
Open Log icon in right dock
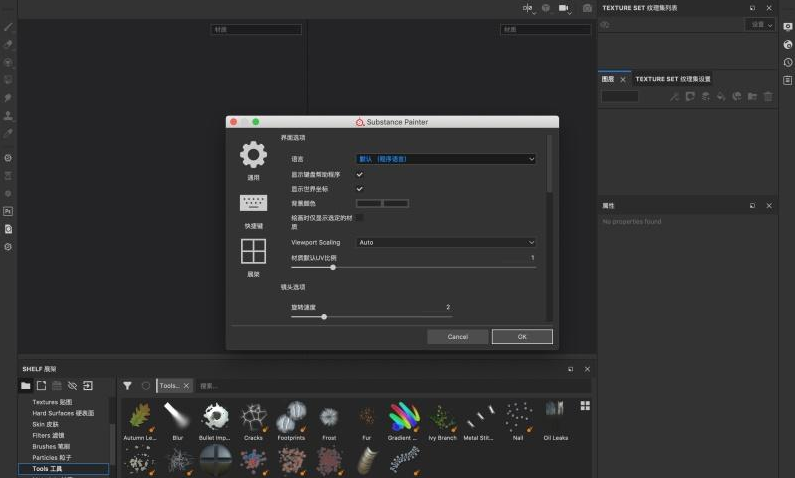787,80
